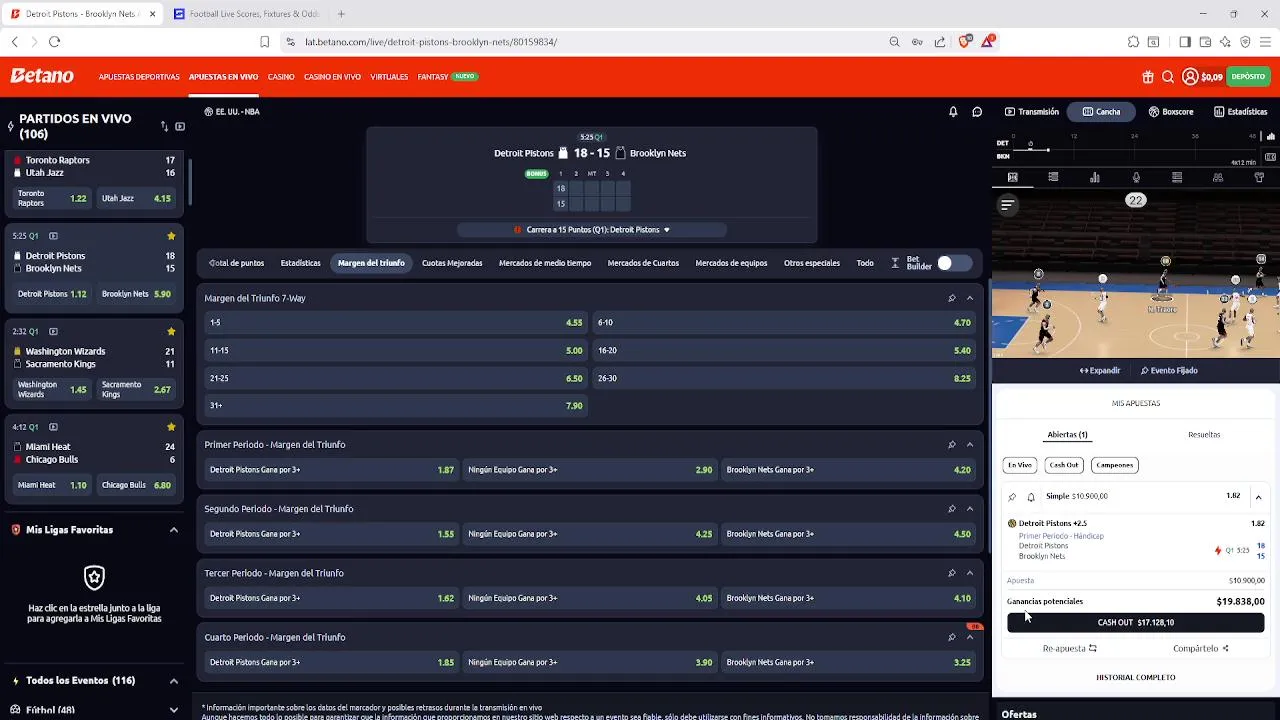This screenshot has width=1280, height=720.
Task: Toggle the browser sidebar panel
Action: [x=1185, y=42]
